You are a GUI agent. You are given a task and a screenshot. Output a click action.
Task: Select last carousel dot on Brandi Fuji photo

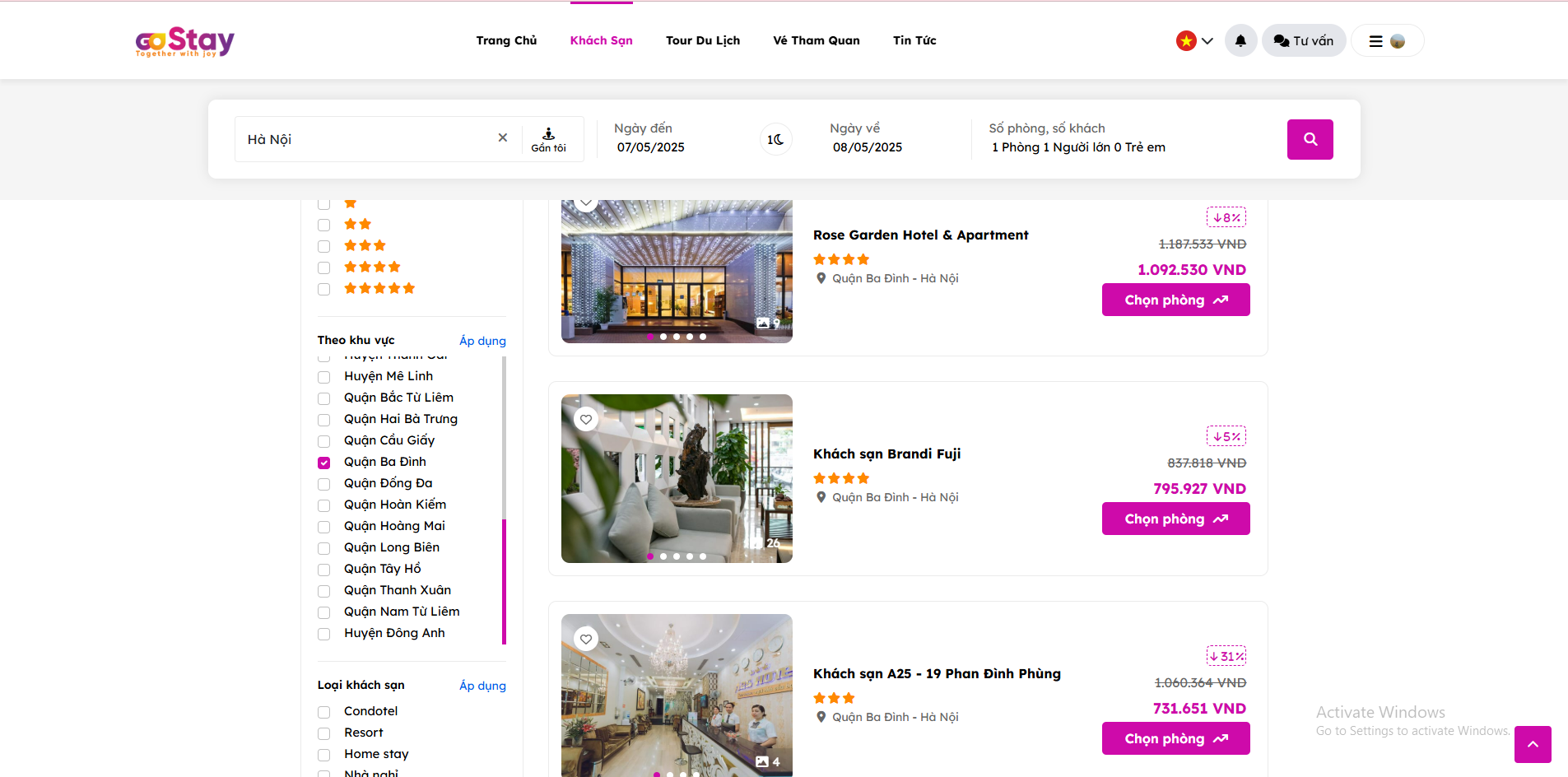(703, 556)
